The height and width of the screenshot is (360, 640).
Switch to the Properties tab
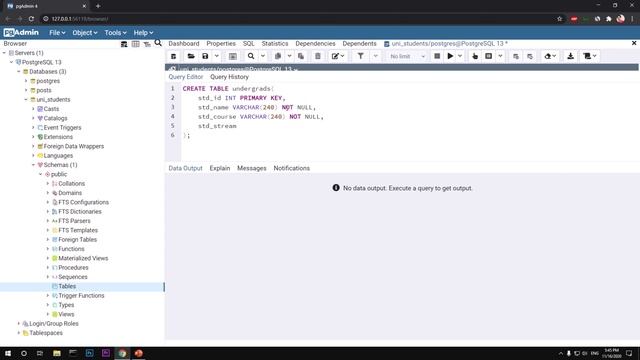click(221, 43)
